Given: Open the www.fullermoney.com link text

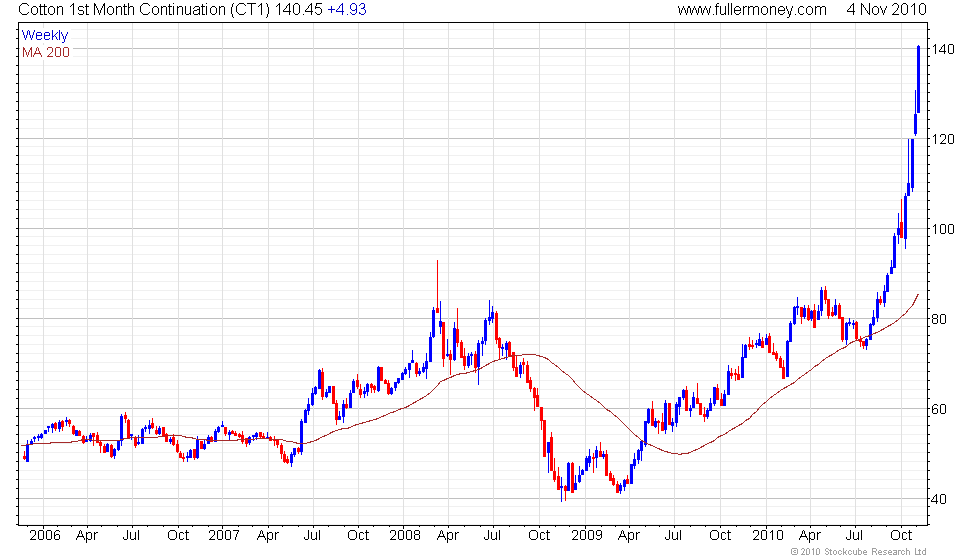Looking at the screenshot, I should (752, 9).
